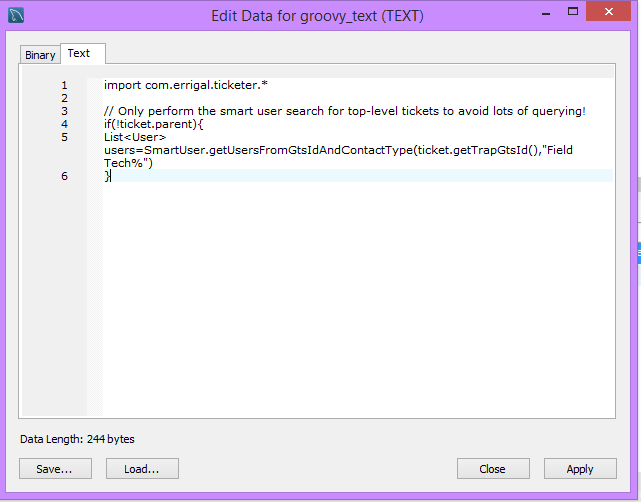Switch to the Binary tab

(x=40, y=55)
